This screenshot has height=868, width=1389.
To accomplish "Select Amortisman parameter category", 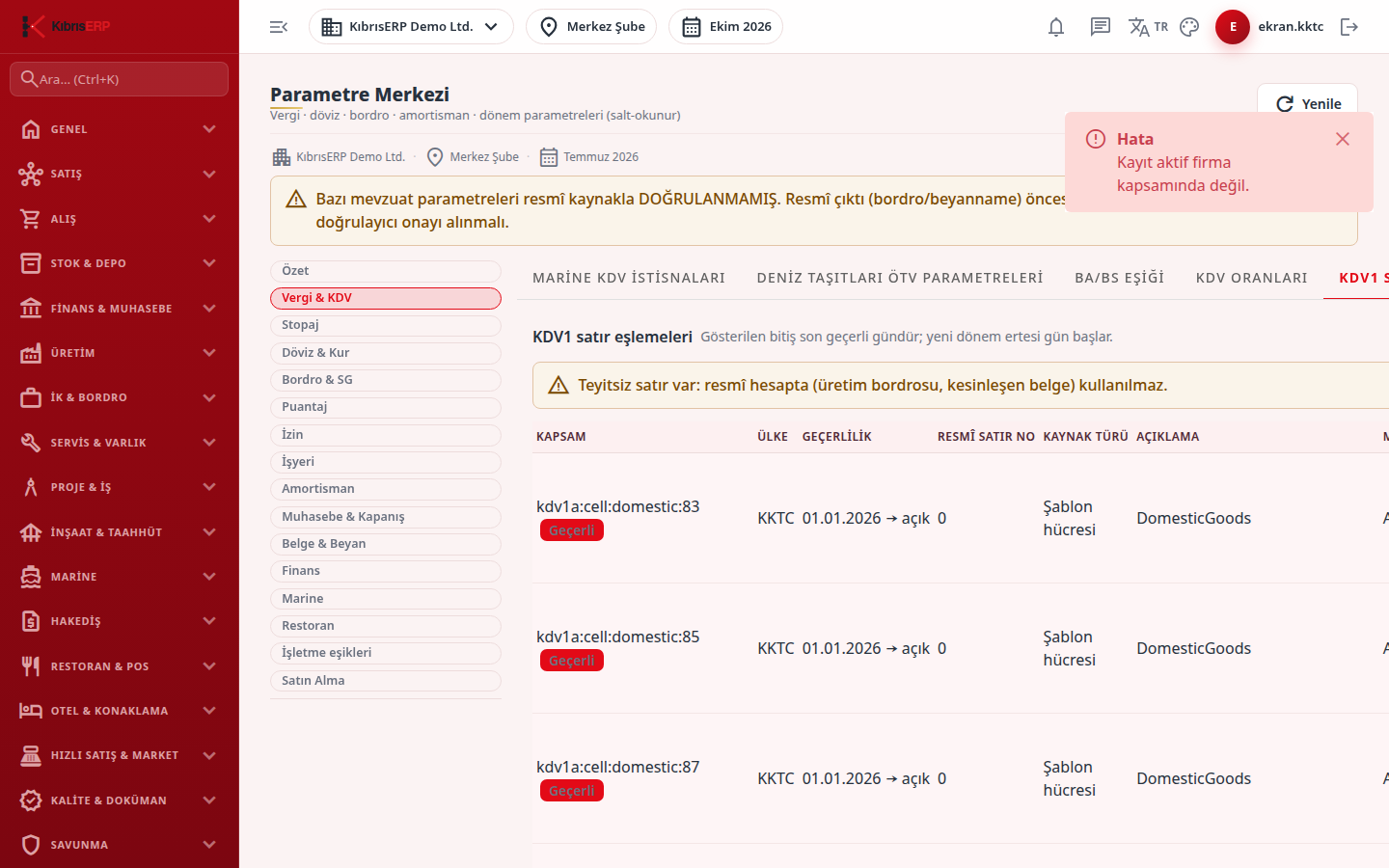I will coord(386,489).
